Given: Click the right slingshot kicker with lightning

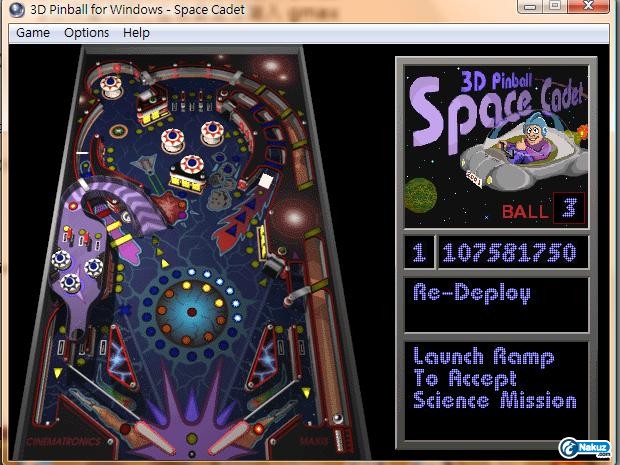Looking at the screenshot, I should coord(263,357).
